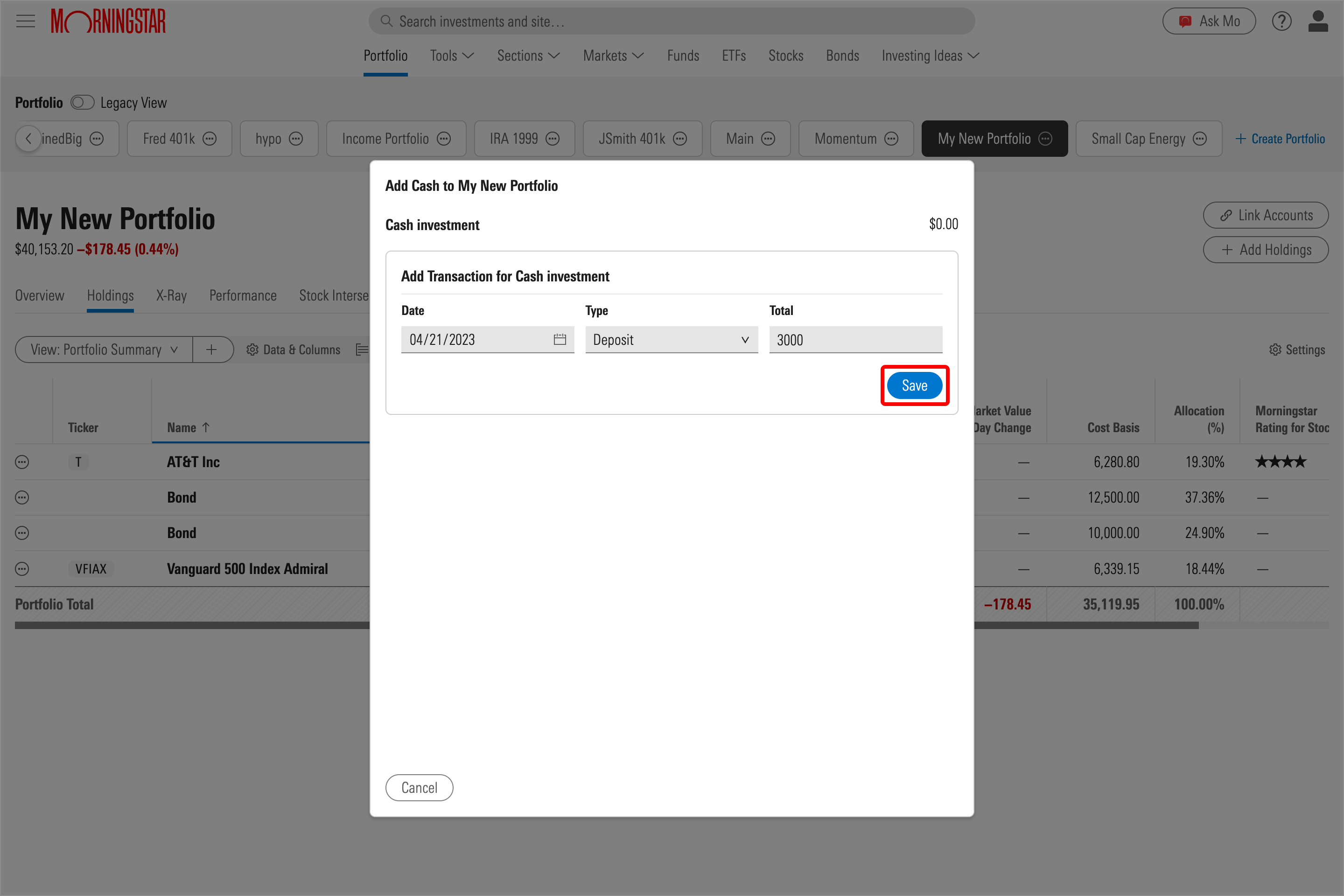Expand the Type Deposit dropdown

click(672, 339)
